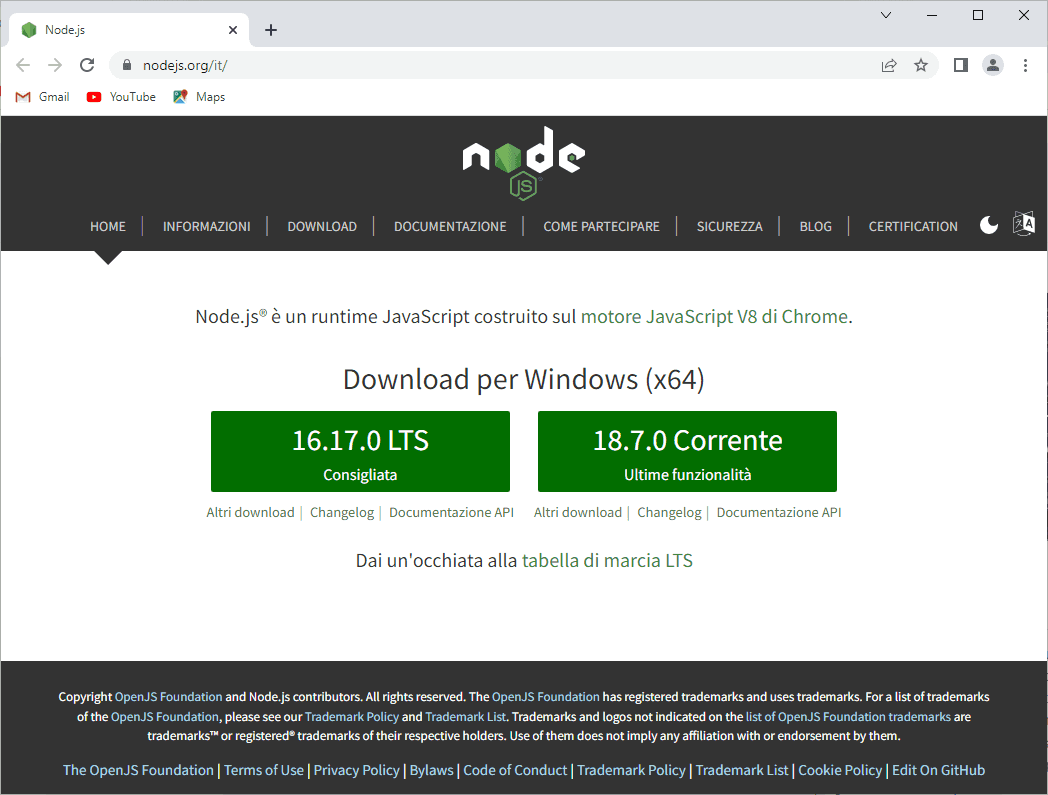Maximize the Chrome window
1048x795 pixels.
(978, 15)
